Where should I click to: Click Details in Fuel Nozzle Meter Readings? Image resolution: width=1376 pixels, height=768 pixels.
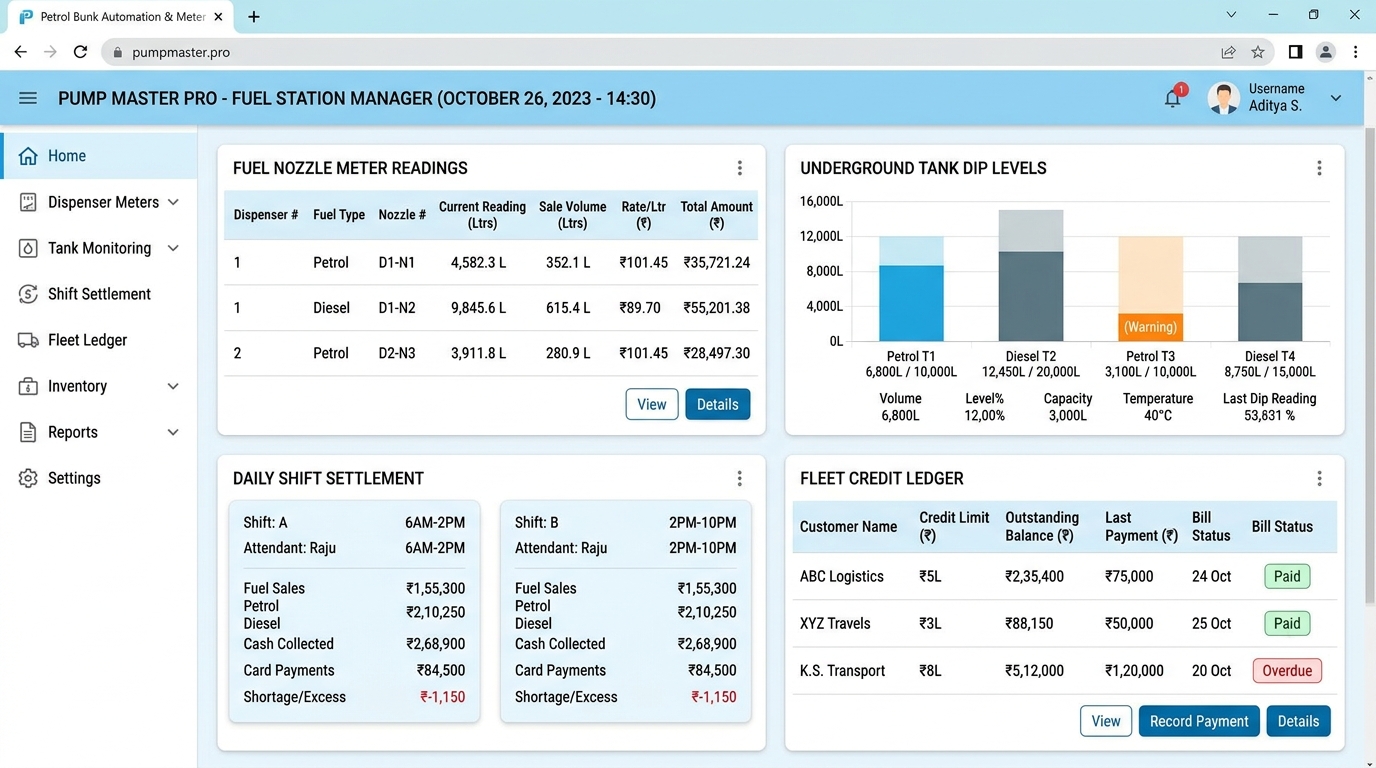(x=718, y=404)
